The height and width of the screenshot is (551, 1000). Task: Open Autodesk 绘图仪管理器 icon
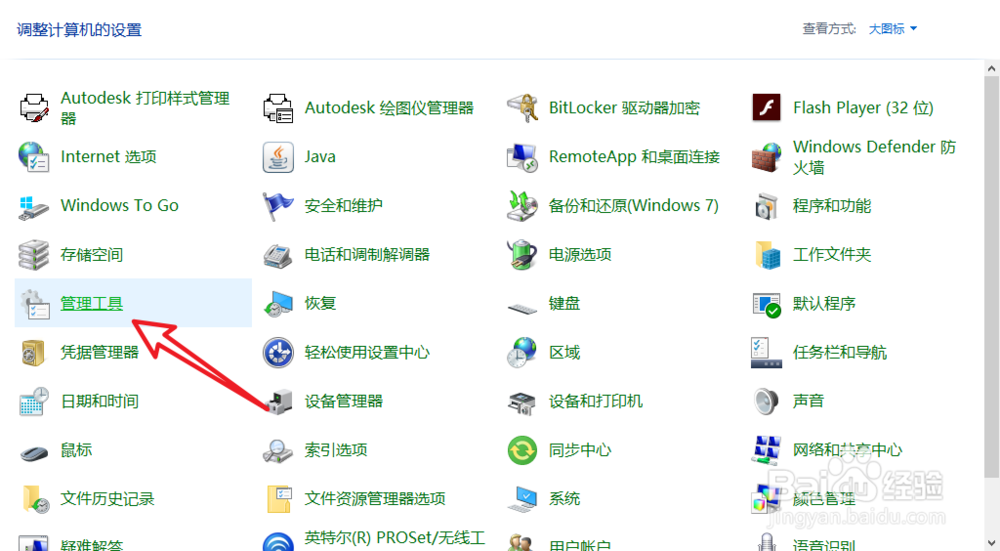(x=278, y=108)
